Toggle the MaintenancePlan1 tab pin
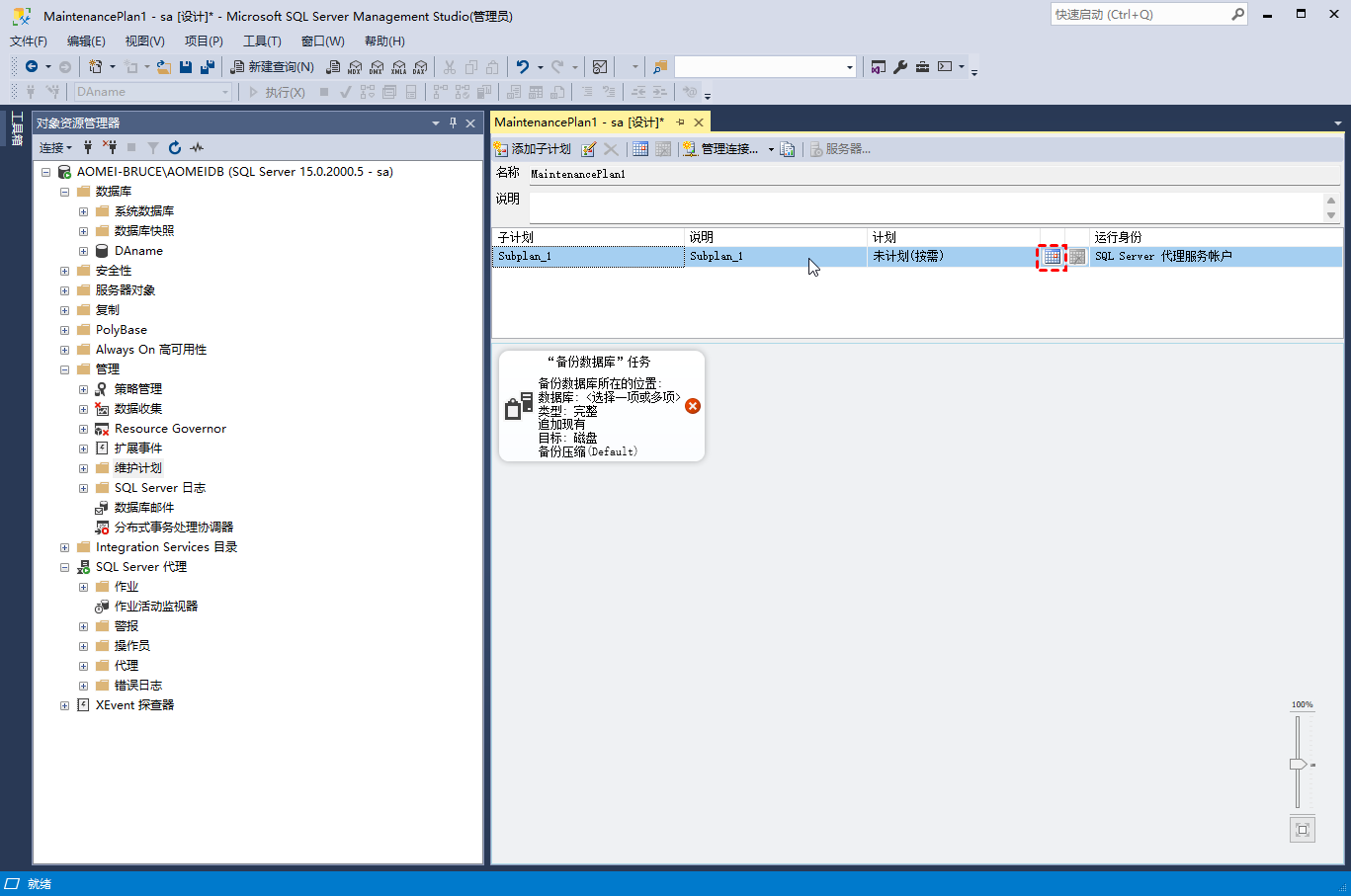The image size is (1351, 896). coord(681,122)
